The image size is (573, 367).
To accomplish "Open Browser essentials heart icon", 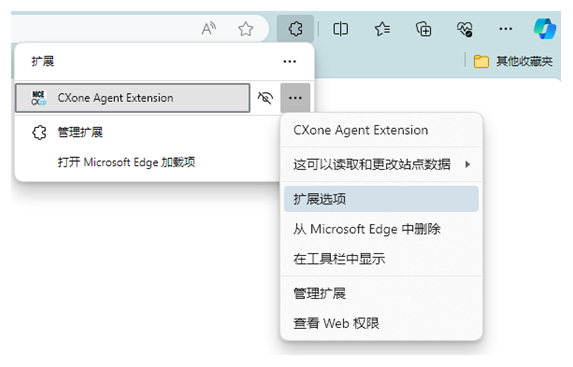I will pyautogui.click(x=465, y=29).
